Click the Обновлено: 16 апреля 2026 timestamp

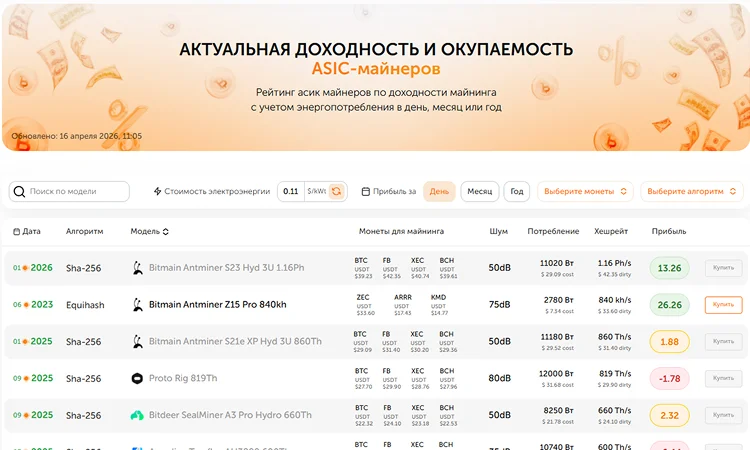(77, 136)
